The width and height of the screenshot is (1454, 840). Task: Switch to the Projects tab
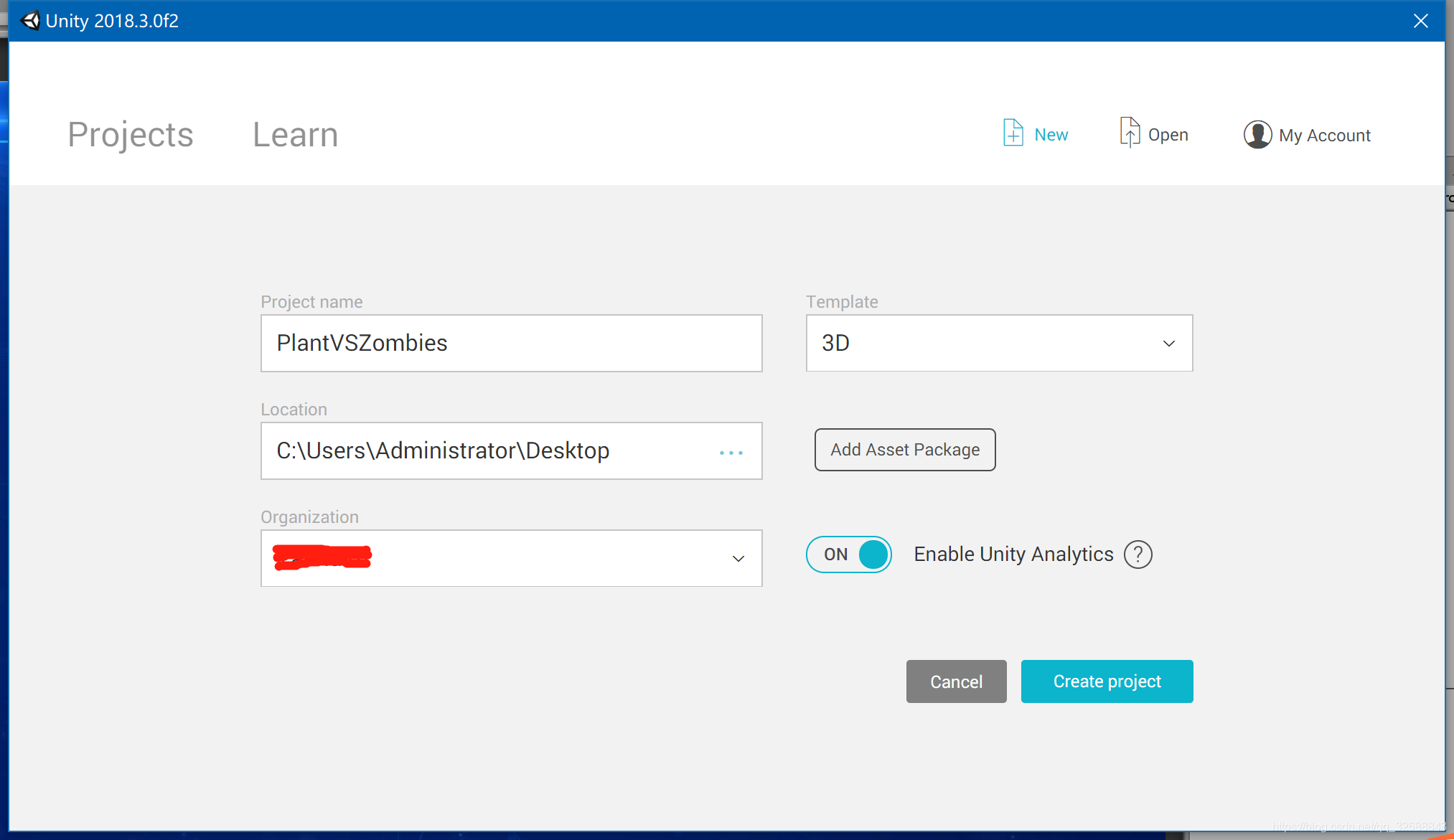tap(131, 134)
